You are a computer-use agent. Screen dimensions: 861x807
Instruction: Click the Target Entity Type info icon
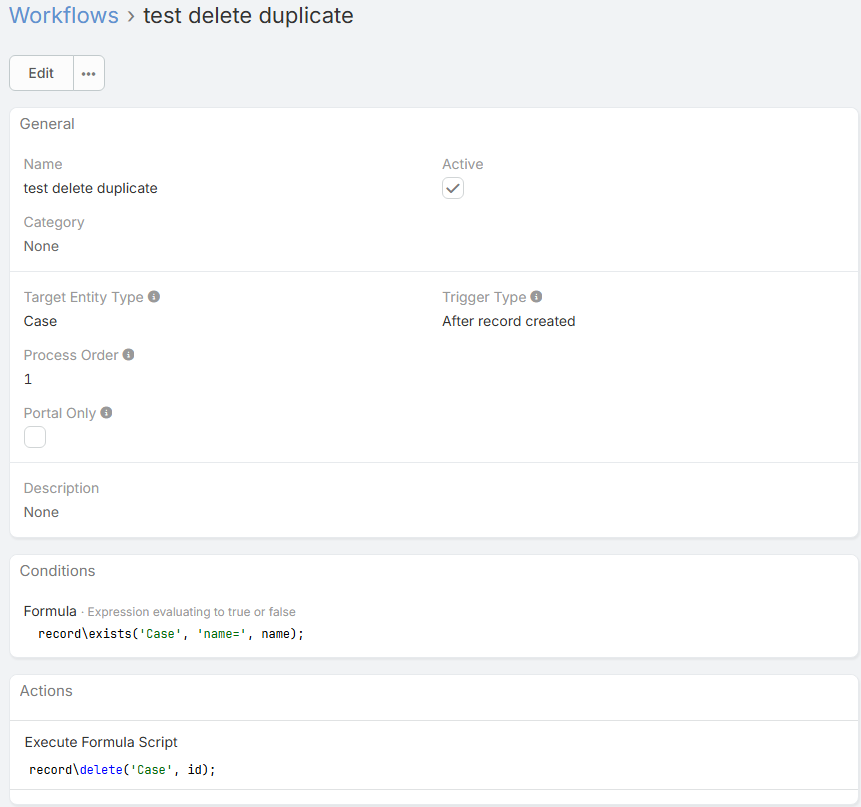tap(154, 297)
